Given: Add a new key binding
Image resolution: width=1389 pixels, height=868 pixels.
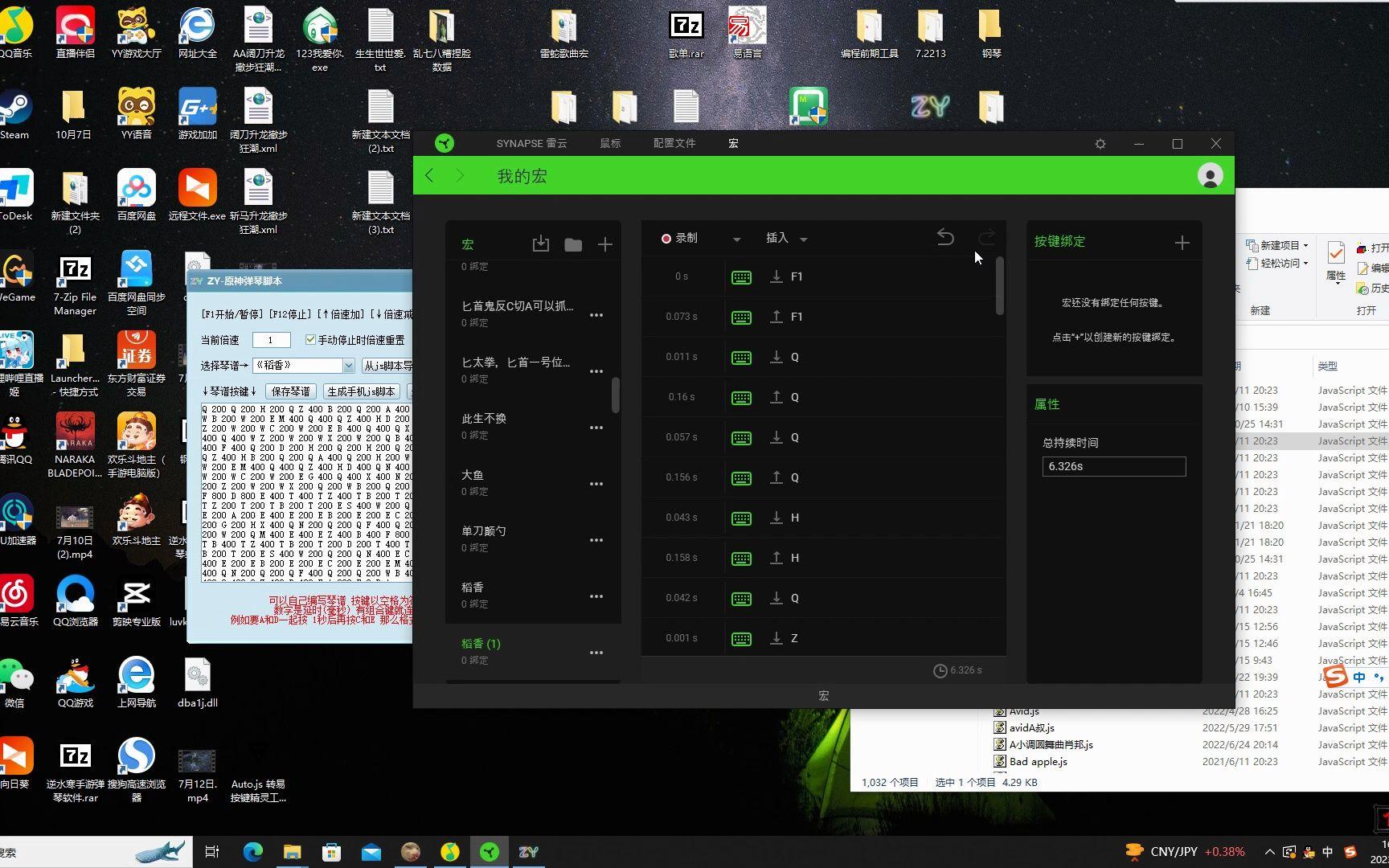Looking at the screenshot, I should point(1182,243).
